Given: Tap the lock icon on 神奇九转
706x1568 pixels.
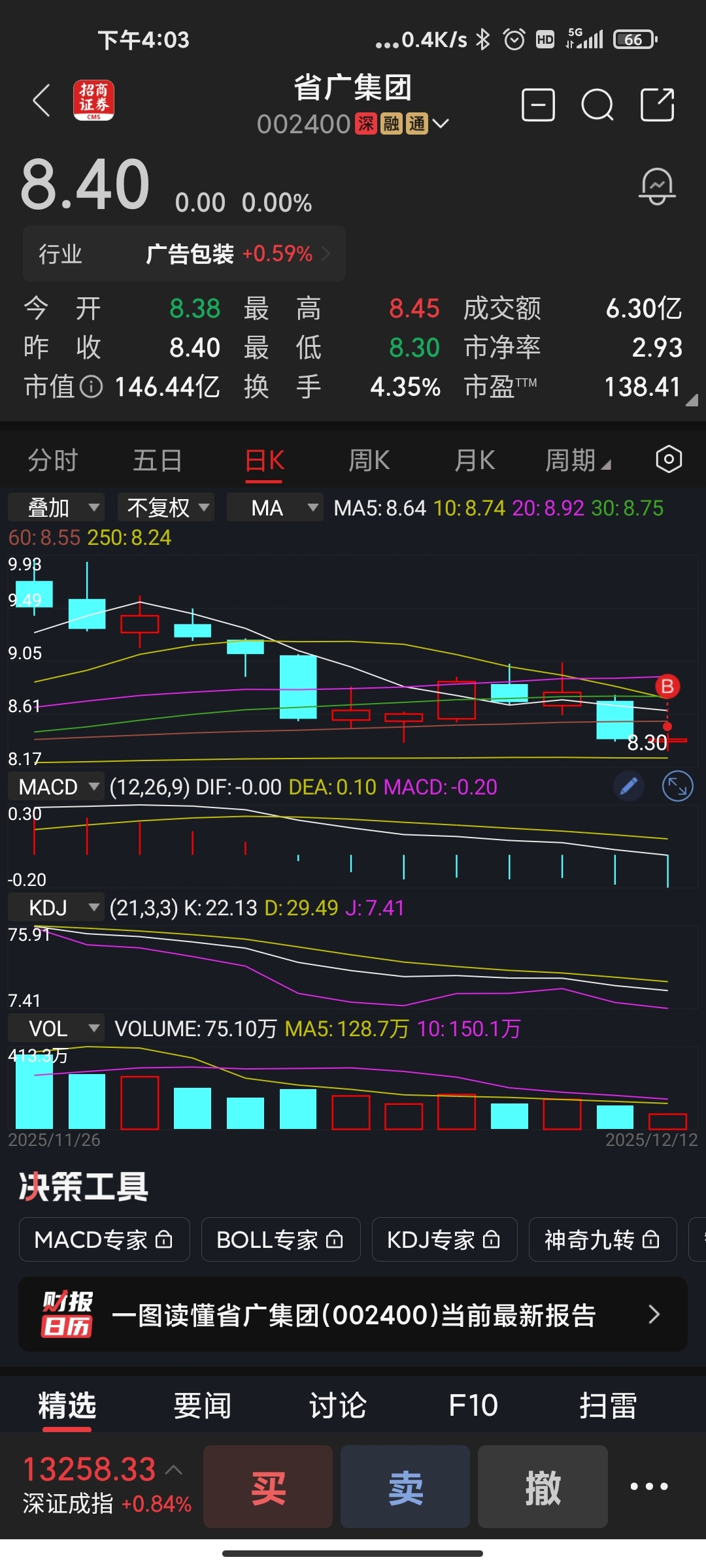Looking at the screenshot, I should click(650, 1239).
